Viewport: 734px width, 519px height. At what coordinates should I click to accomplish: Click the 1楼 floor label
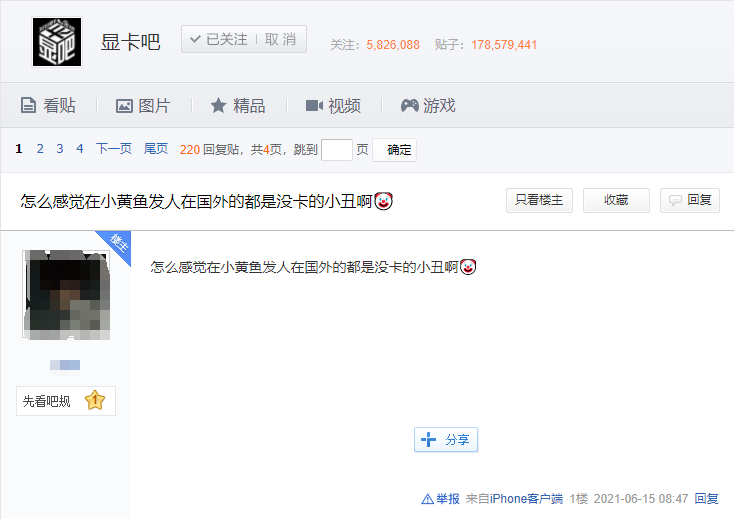point(579,499)
